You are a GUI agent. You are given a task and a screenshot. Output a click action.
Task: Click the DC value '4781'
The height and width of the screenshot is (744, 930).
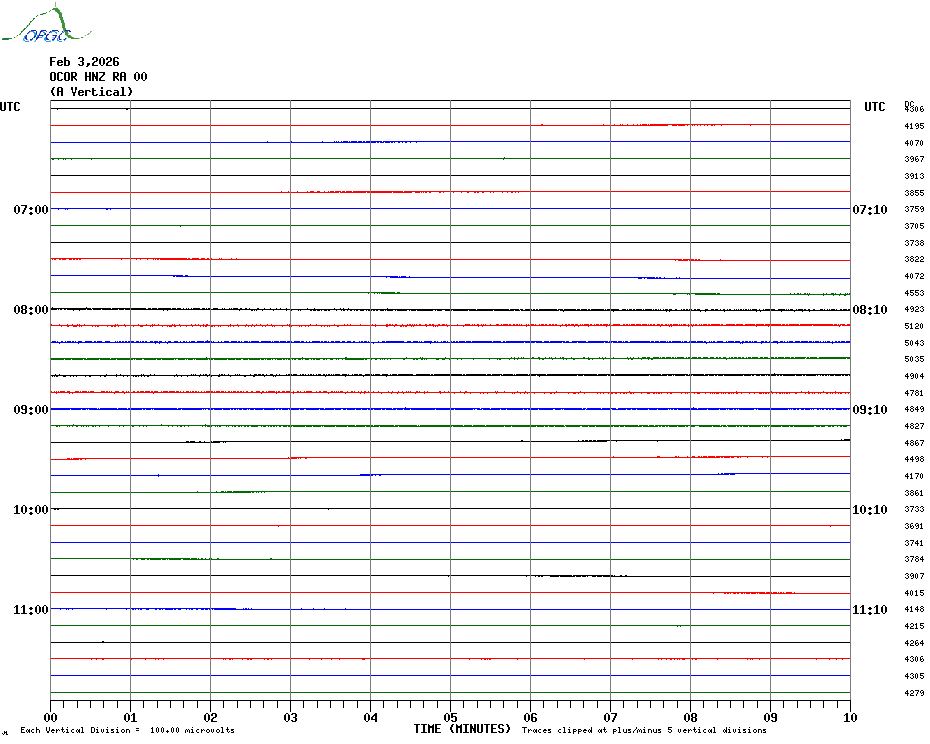pyautogui.click(x=914, y=393)
